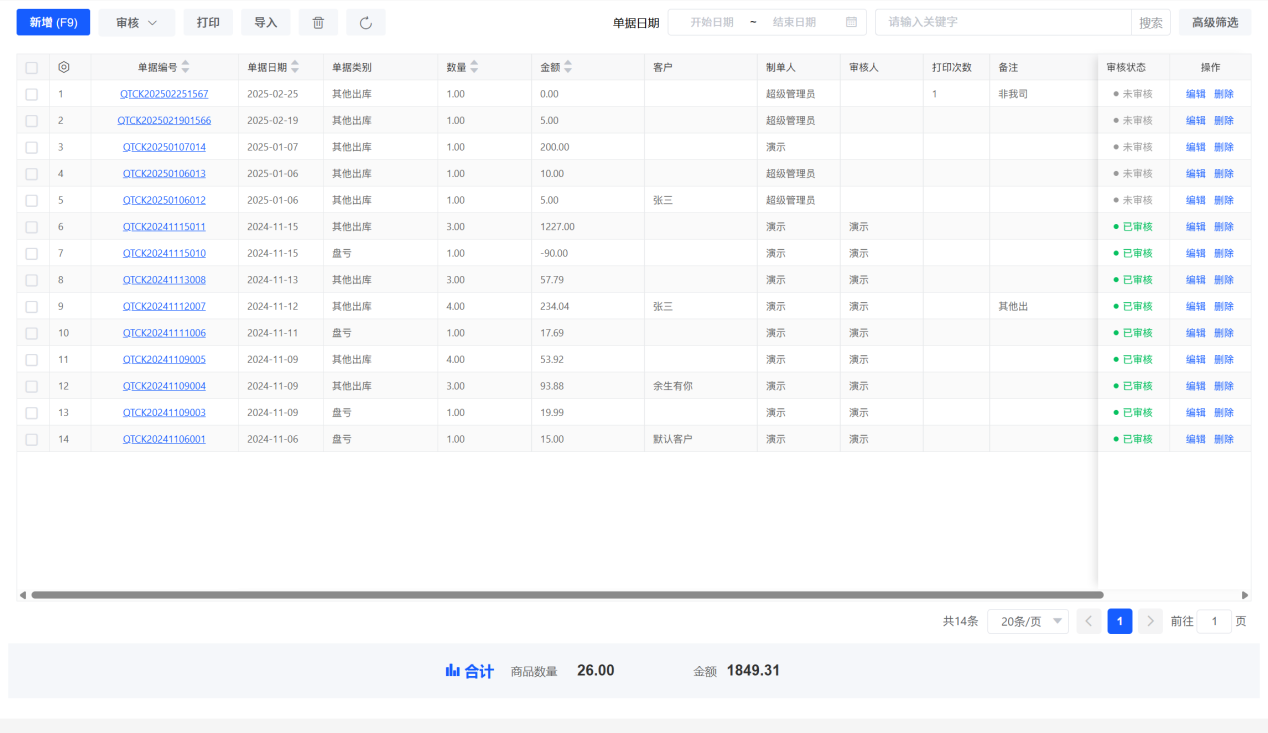Click the keyword search input field
This screenshot has width=1268, height=733.
click(1002, 22)
